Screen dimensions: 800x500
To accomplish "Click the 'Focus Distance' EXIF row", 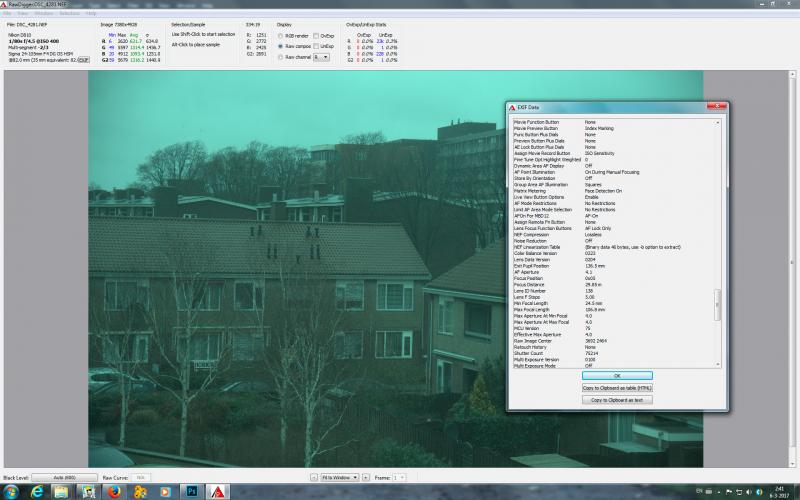I will pyautogui.click(x=614, y=285).
